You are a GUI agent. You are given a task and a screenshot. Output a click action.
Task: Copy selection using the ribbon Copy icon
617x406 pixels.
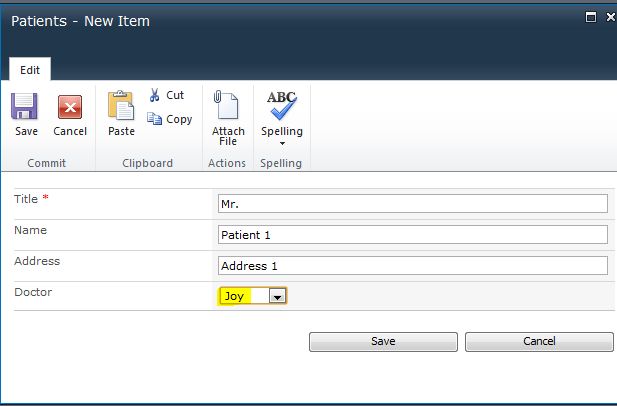click(155, 119)
